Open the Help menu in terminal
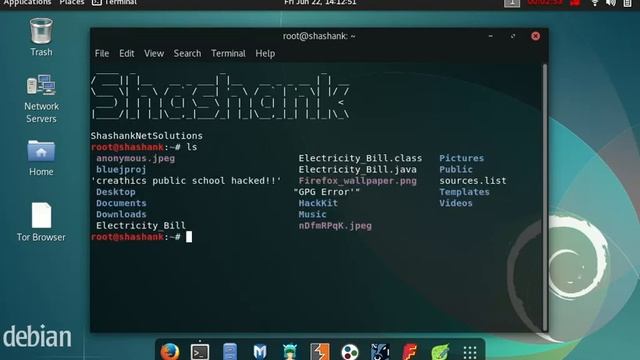The height and width of the screenshot is (360, 640). tap(265, 53)
